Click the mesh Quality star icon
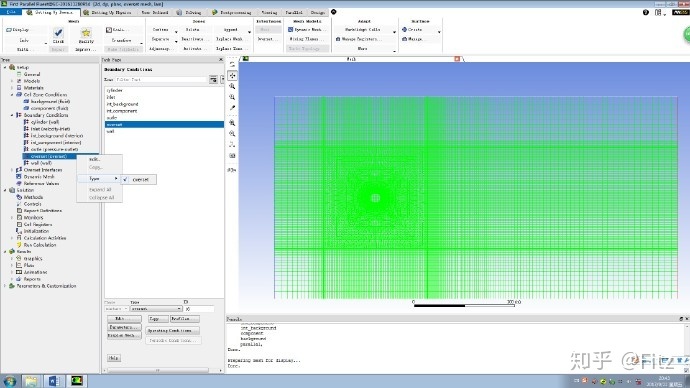The image size is (690, 388). (86, 33)
